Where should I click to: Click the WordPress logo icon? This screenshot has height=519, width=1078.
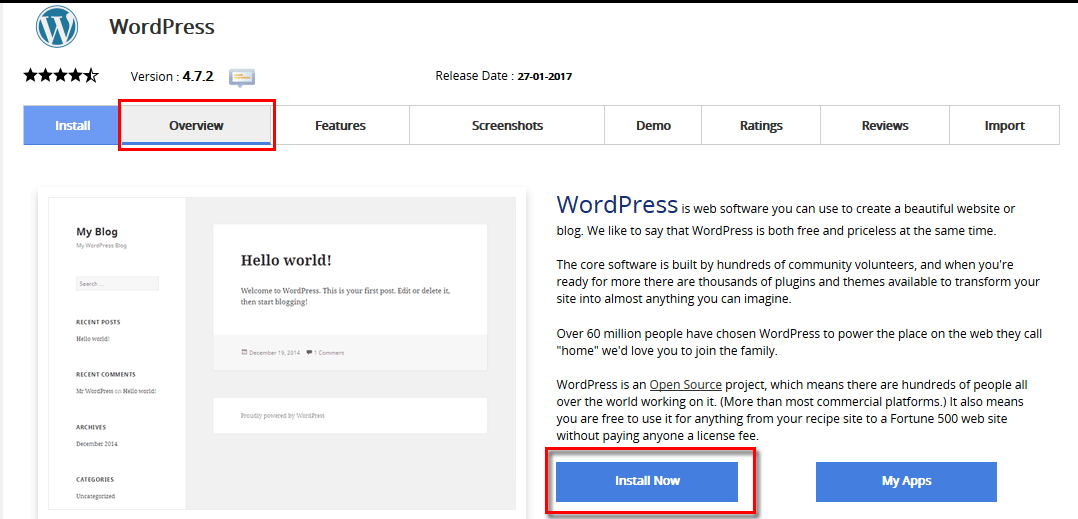(x=57, y=25)
